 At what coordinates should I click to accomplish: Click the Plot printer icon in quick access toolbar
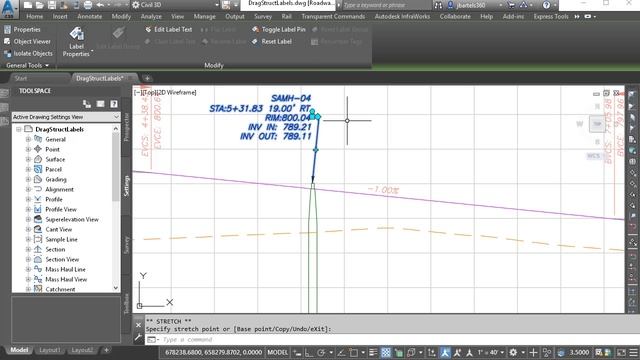pos(88,5)
